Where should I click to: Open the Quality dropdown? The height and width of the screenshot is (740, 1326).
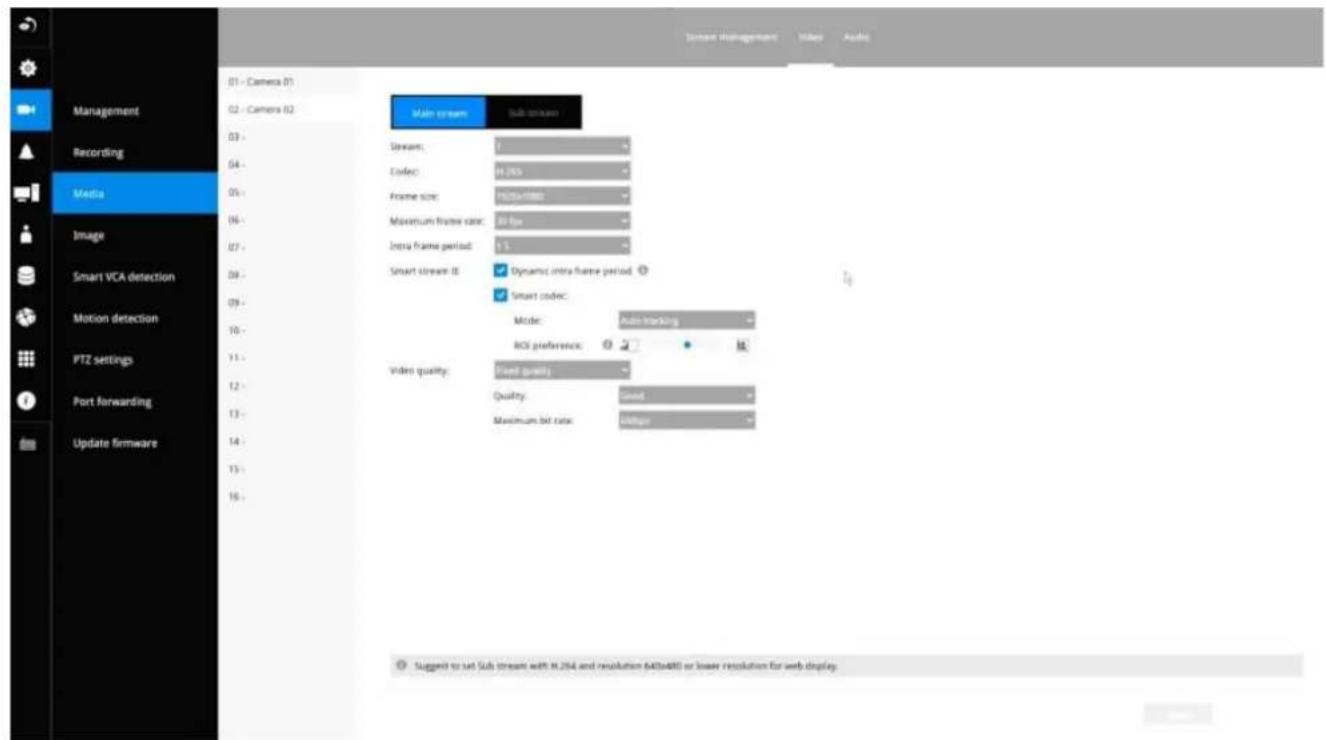(687, 395)
